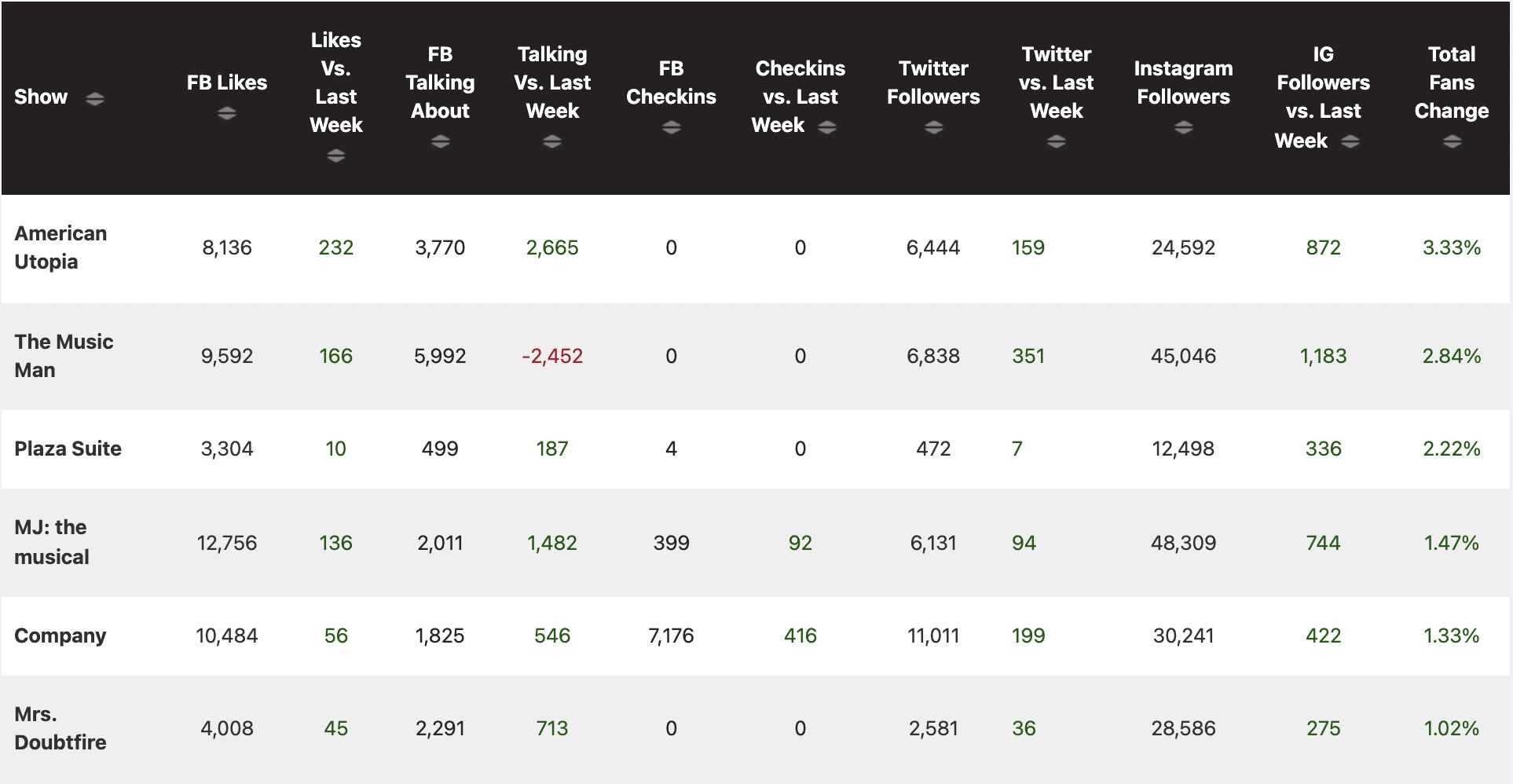The height and width of the screenshot is (784, 1513).
Task: Sort by FB Talking About arrow icon
Action: [441, 141]
